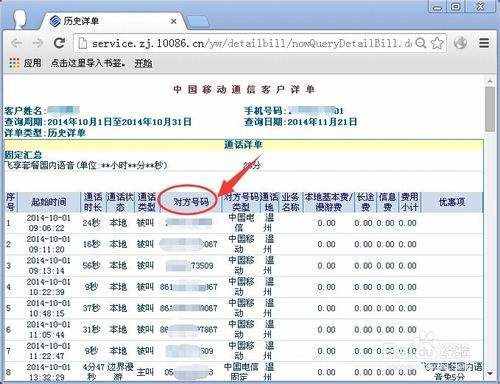Close the 历史详单 tab

[173, 21]
